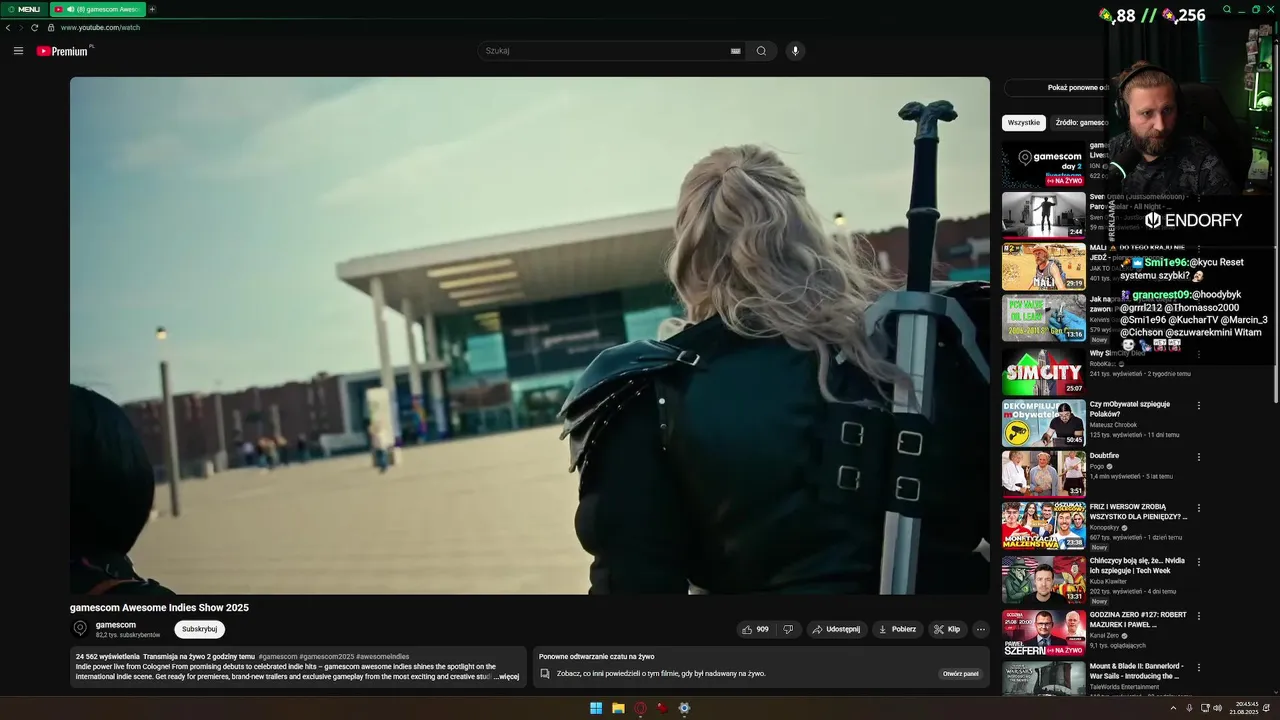Screen dimensions: 1280x720
Task: View site info via lock icon
Action: 51,27
